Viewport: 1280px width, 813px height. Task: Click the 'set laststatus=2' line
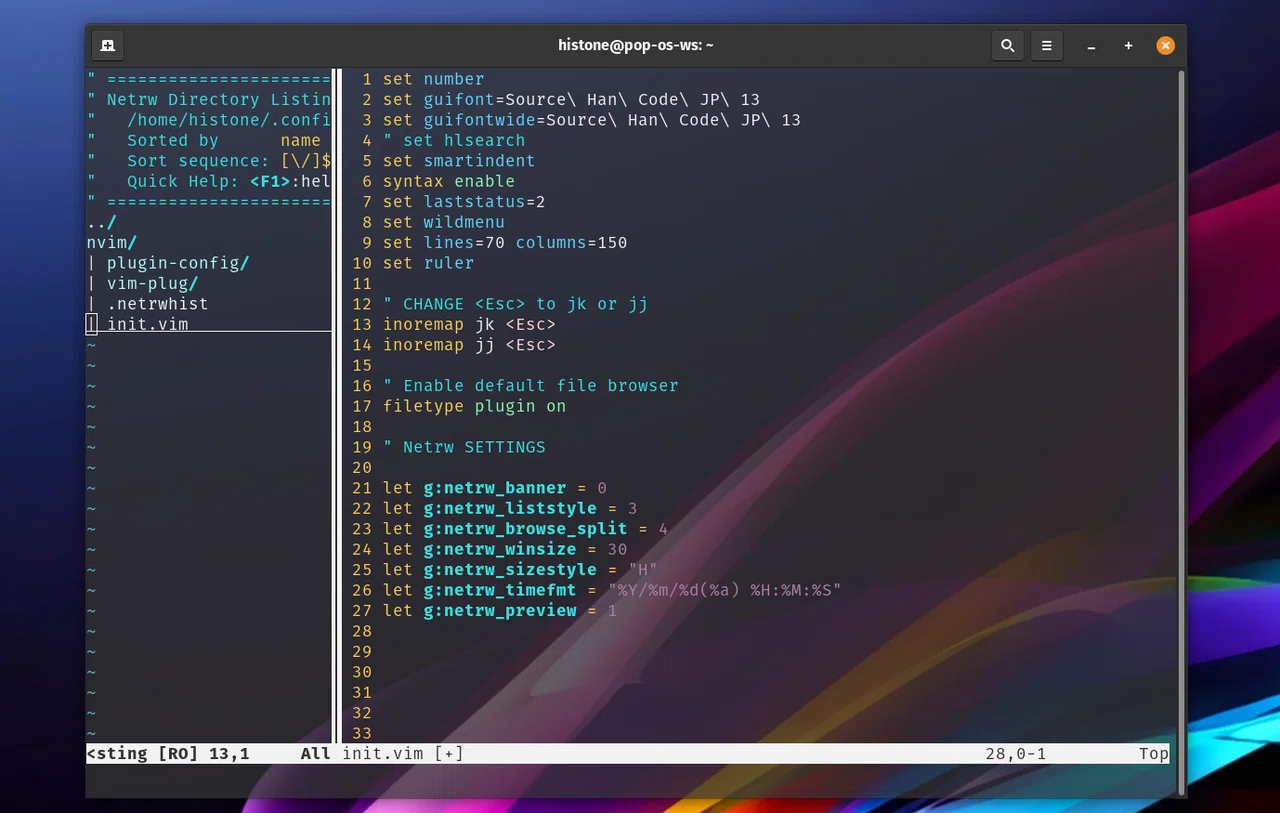(464, 202)
